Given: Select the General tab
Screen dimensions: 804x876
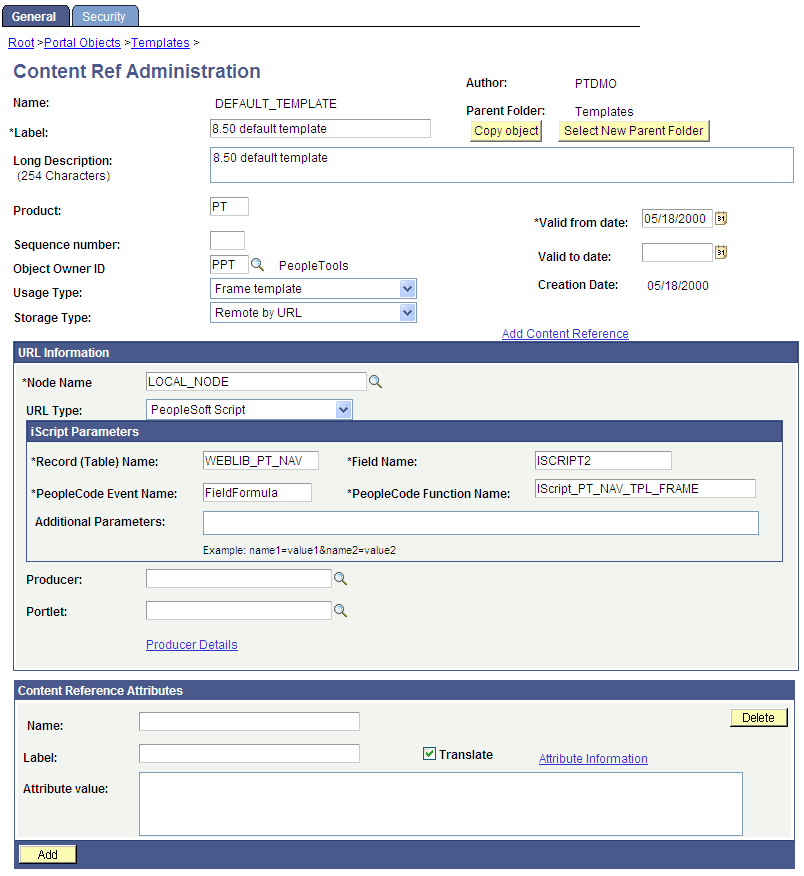Looking at the screenshot, I should [36, 16].
